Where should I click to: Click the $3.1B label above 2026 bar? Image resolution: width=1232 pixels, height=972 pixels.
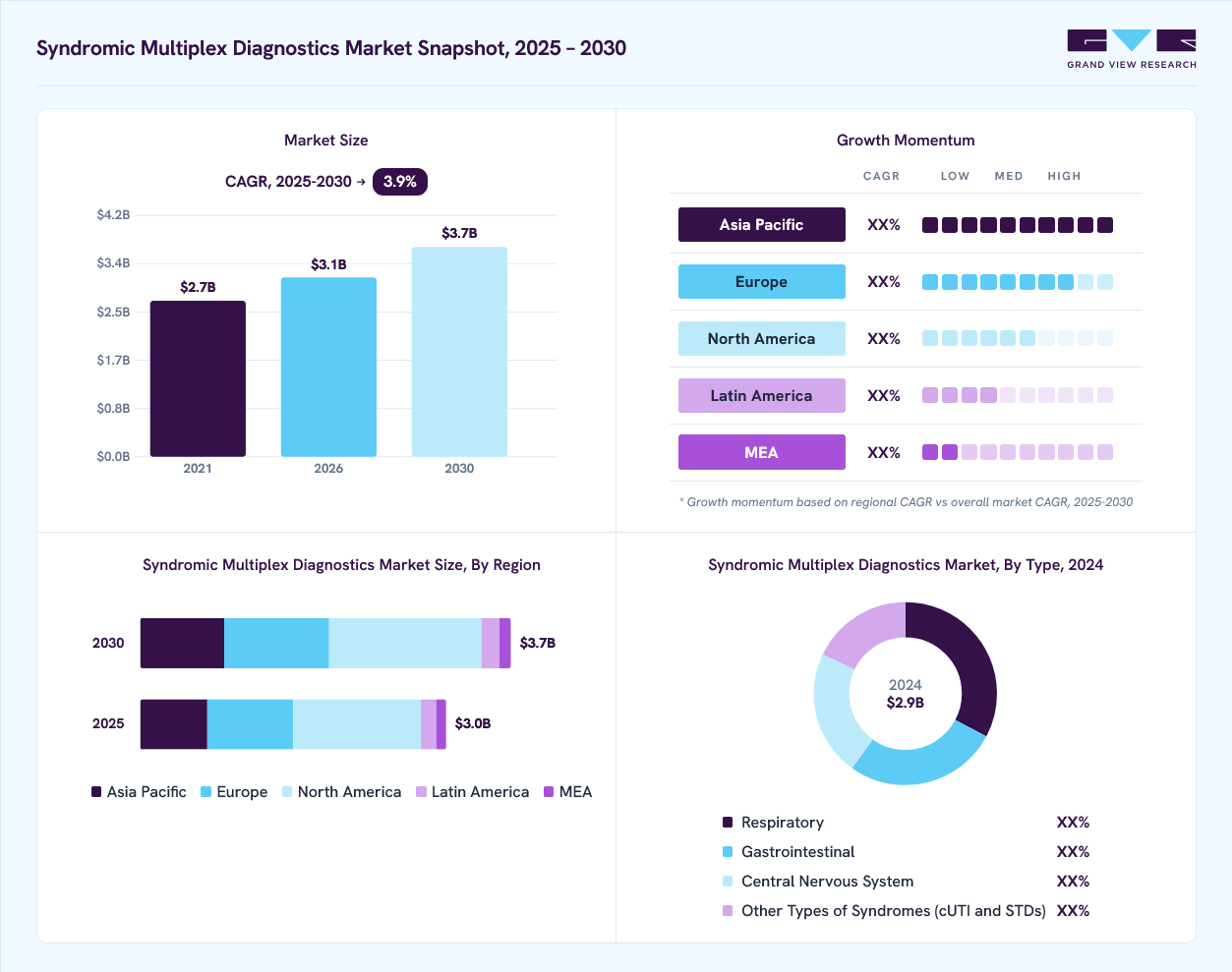pyautogui.click(x=328, y=264)
